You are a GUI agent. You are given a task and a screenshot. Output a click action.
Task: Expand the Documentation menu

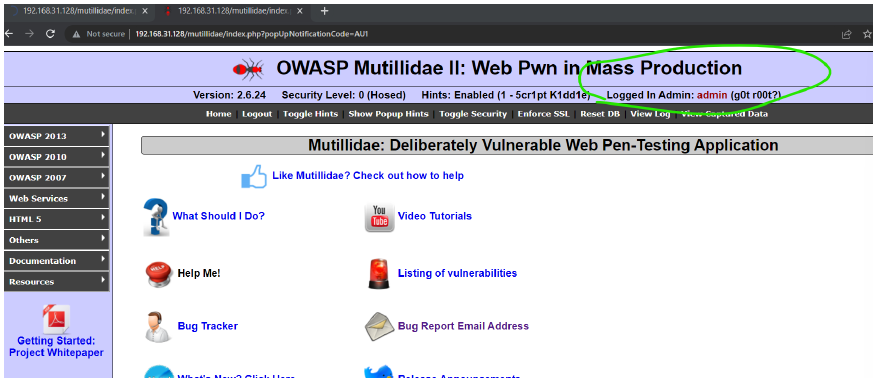pos(56,261)
